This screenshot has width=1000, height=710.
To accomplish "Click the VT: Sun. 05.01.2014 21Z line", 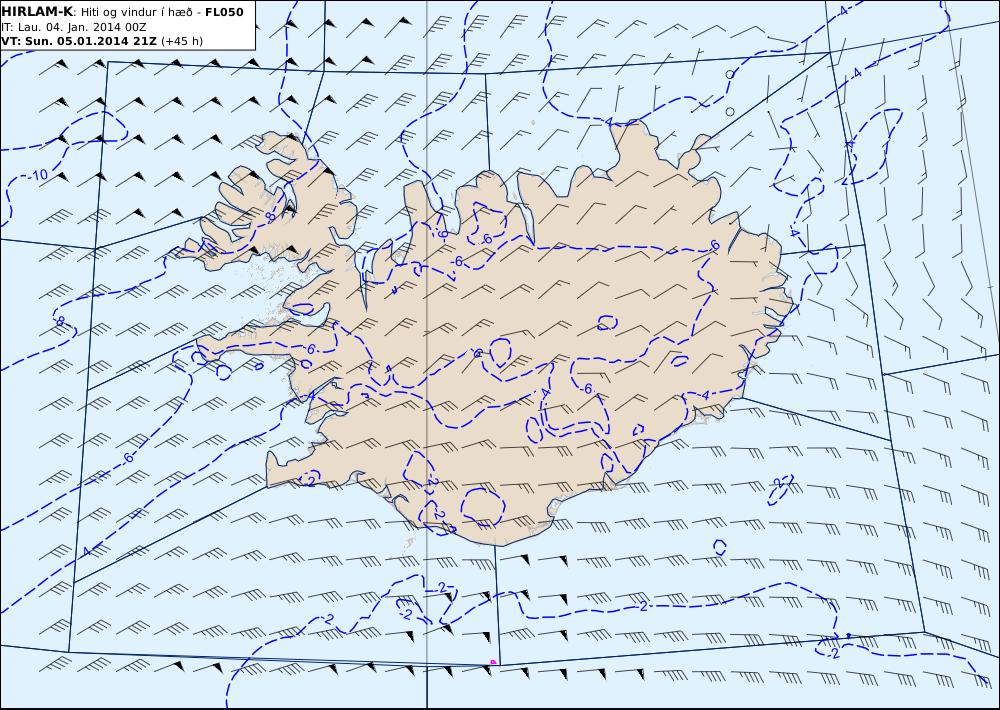I will [x=79, y=41].
